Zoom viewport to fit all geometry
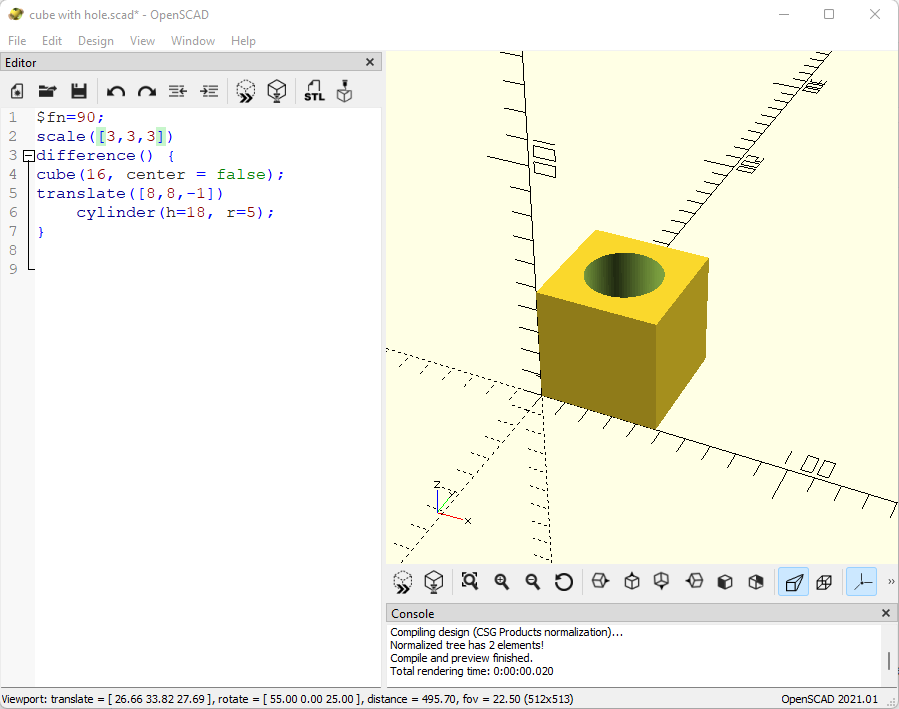The height and width of the screenshot is (709, 899). [x=469, y=581]
